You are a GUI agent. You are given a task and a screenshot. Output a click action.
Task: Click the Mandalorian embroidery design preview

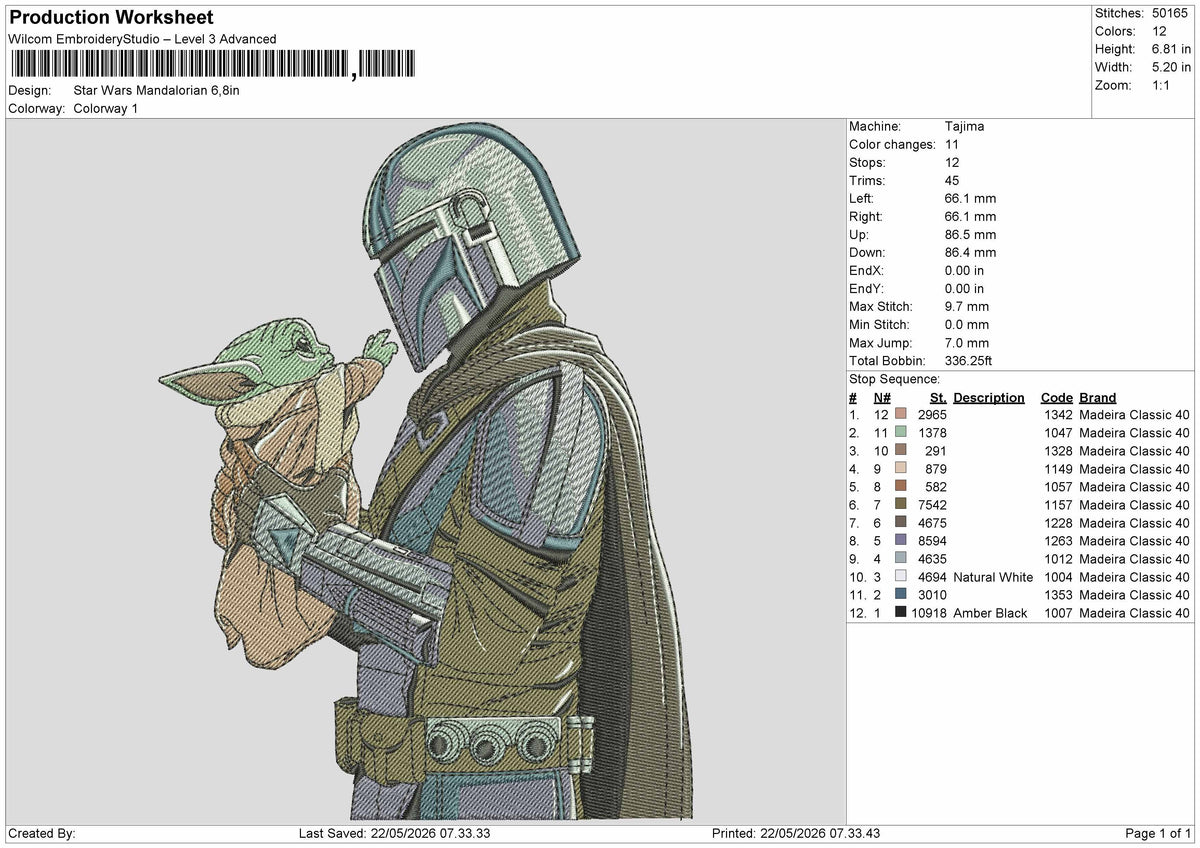click(x=425, y=470)
